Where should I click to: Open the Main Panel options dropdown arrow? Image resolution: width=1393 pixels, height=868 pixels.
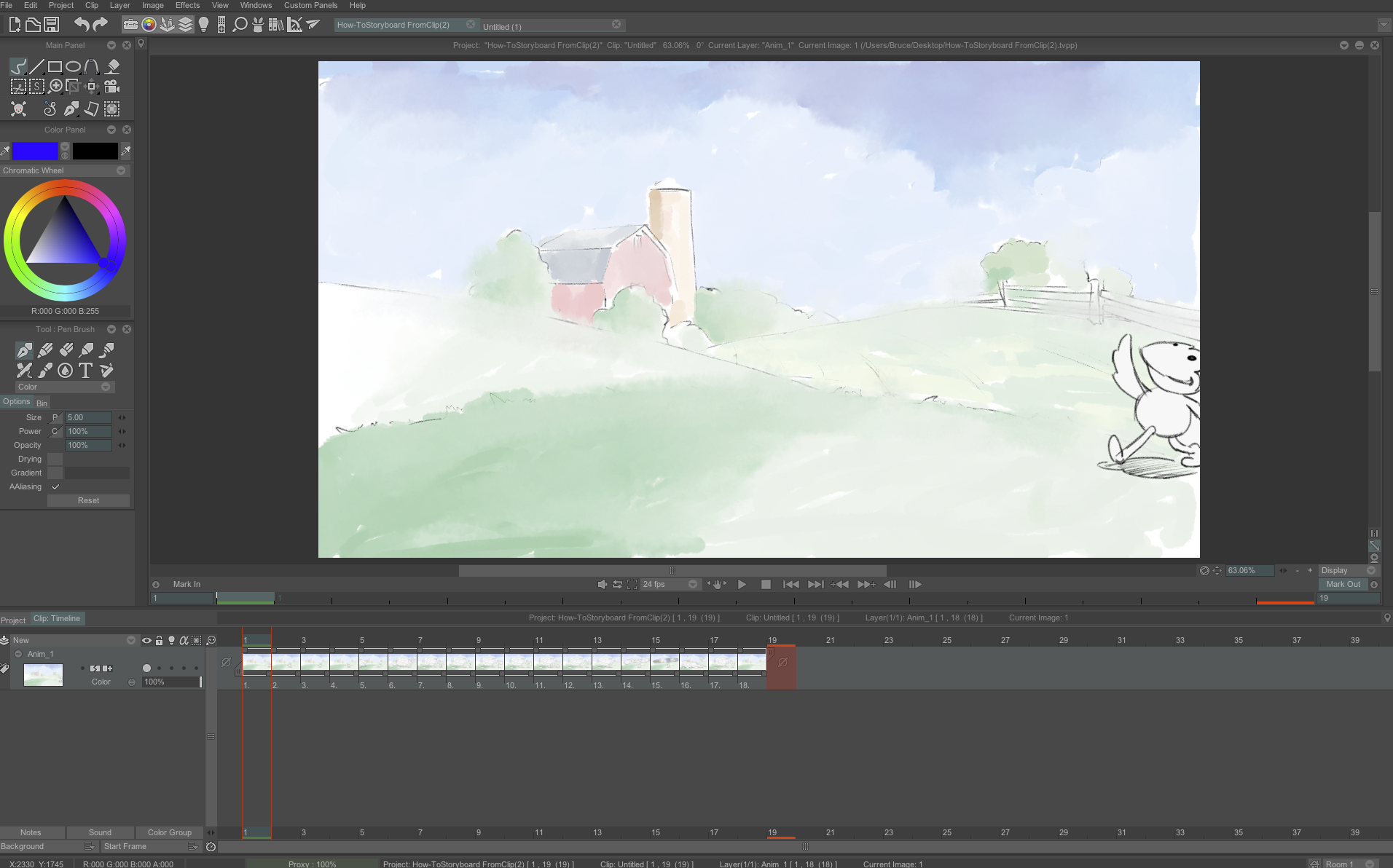point(111,45)
